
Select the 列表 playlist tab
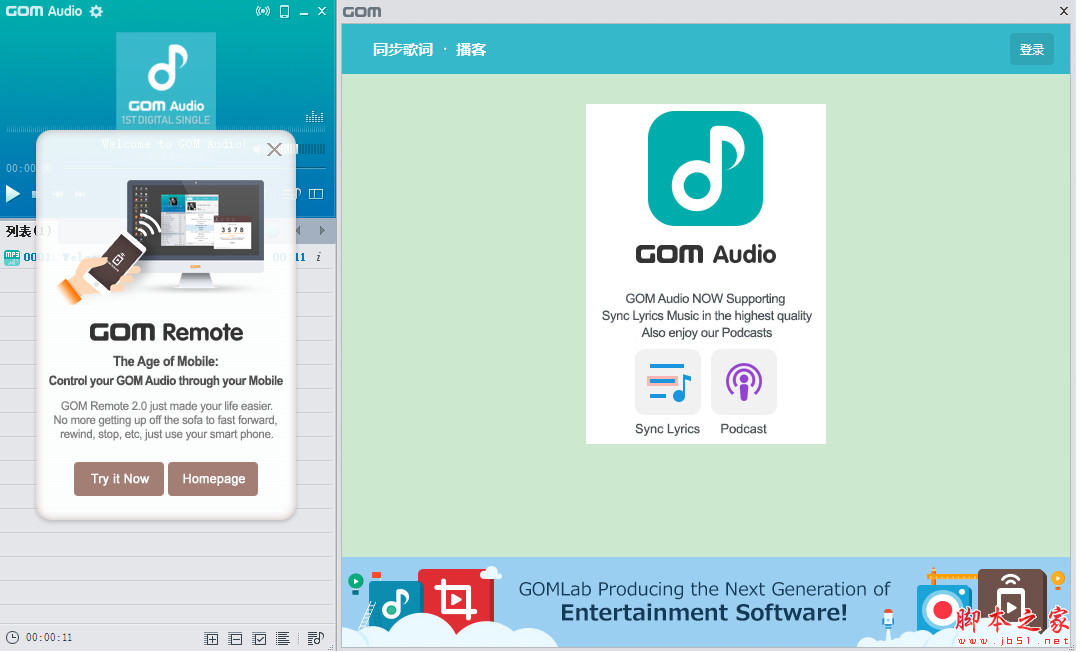29,231
